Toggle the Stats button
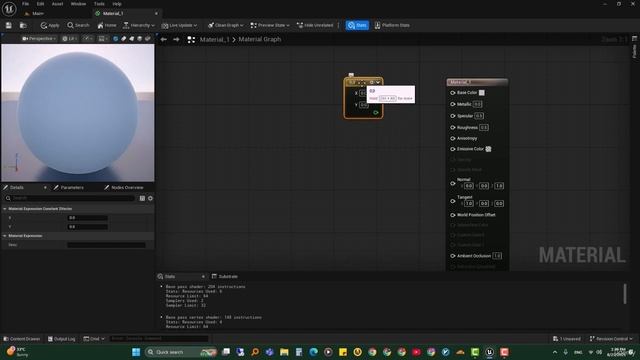This screenshot has height=360, width=640. 357,25
